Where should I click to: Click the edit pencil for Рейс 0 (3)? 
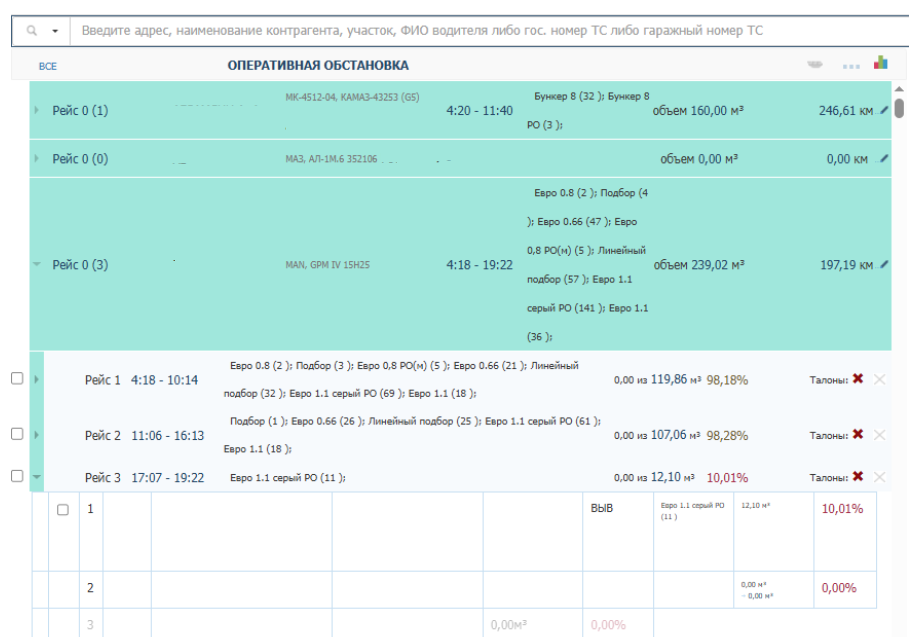coord(883,265)
